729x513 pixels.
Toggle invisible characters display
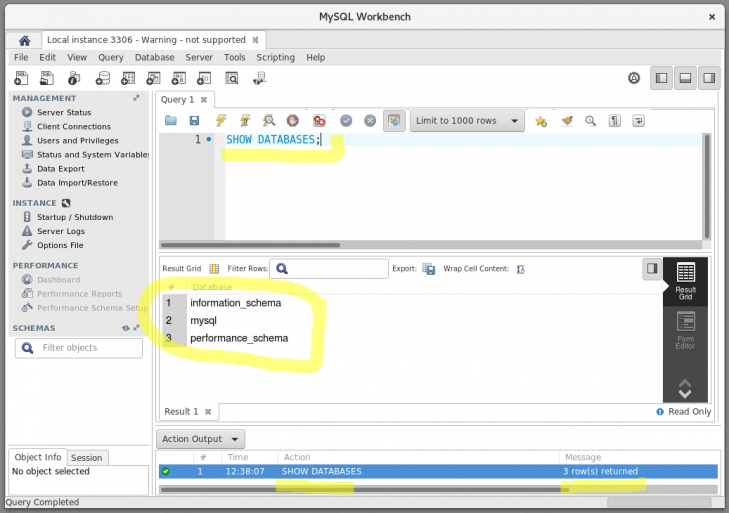(615, 121)
